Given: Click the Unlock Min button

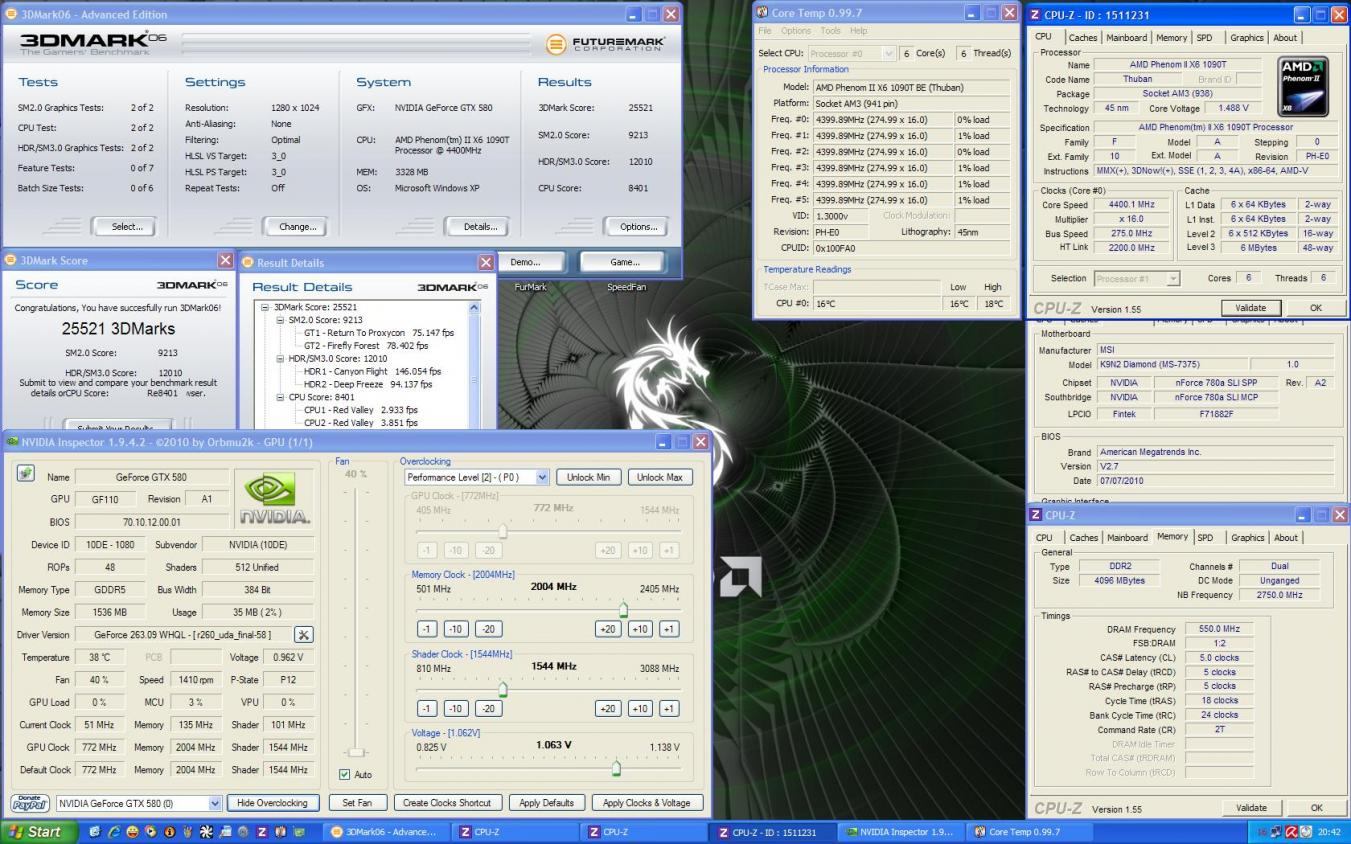Looking at the screenshot, I should [588, 477].
